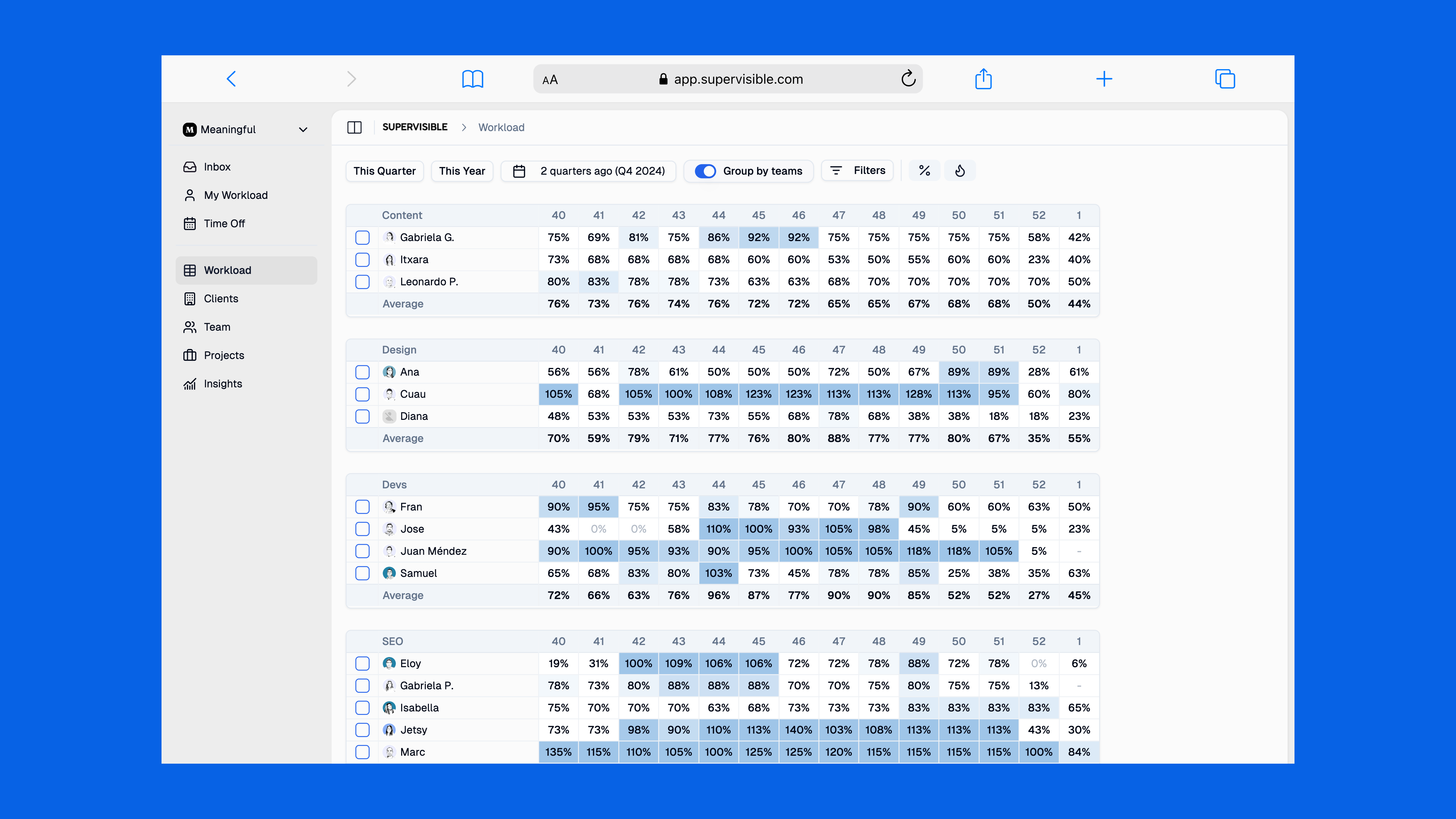Open browser tabs overview icon
The height and width of the screenshot is (819, 1456).
click(x=1225, y=79)
